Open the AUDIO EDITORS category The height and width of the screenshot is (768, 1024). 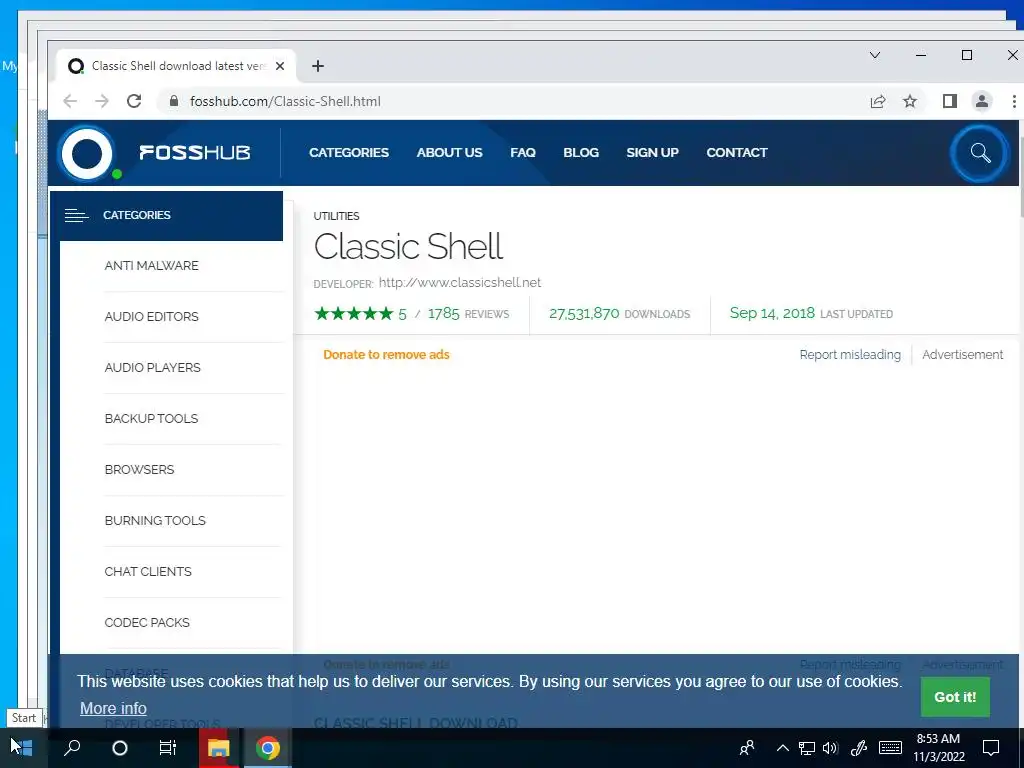(x=152, y=317)
